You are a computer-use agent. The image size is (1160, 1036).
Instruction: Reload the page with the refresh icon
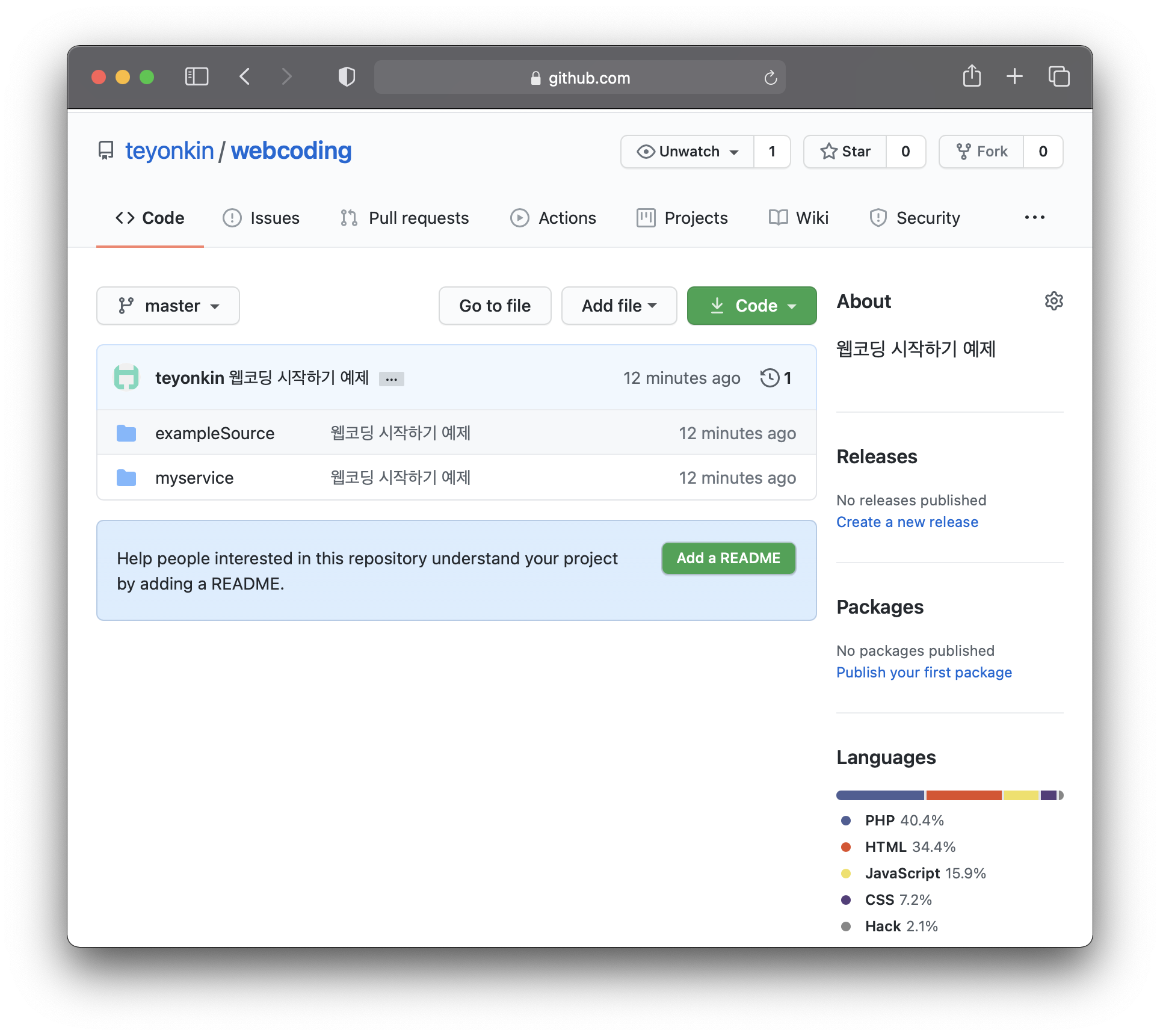pos(770,78)
